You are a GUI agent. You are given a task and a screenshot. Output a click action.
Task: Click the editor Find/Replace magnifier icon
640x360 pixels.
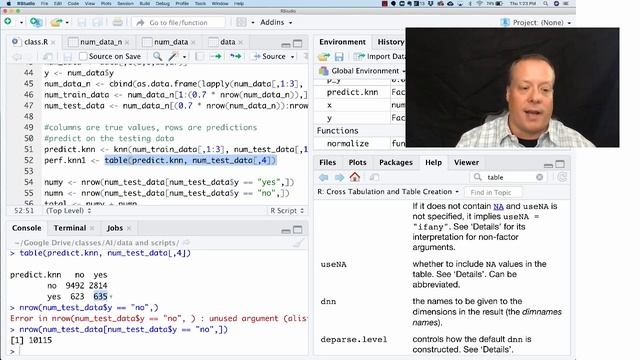[x=157, y=56]
